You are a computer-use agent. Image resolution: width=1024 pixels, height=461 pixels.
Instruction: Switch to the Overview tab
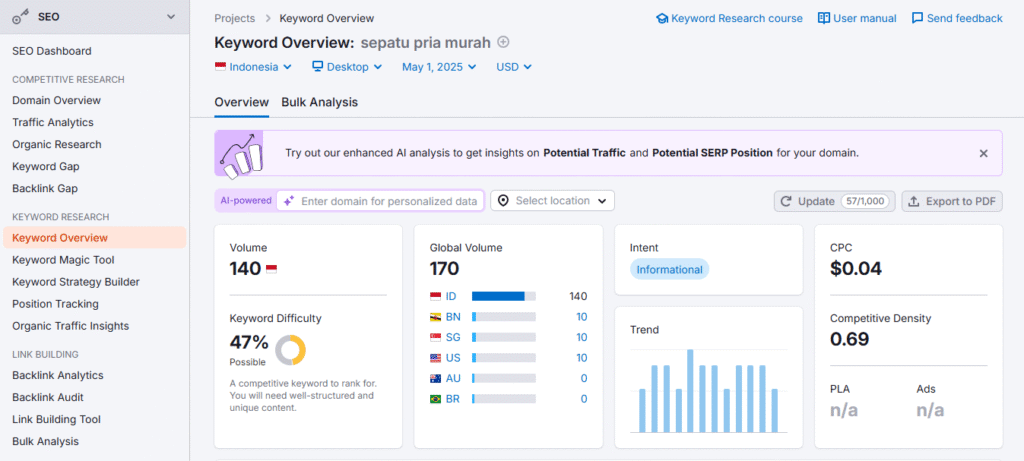(x=242, y=103)
